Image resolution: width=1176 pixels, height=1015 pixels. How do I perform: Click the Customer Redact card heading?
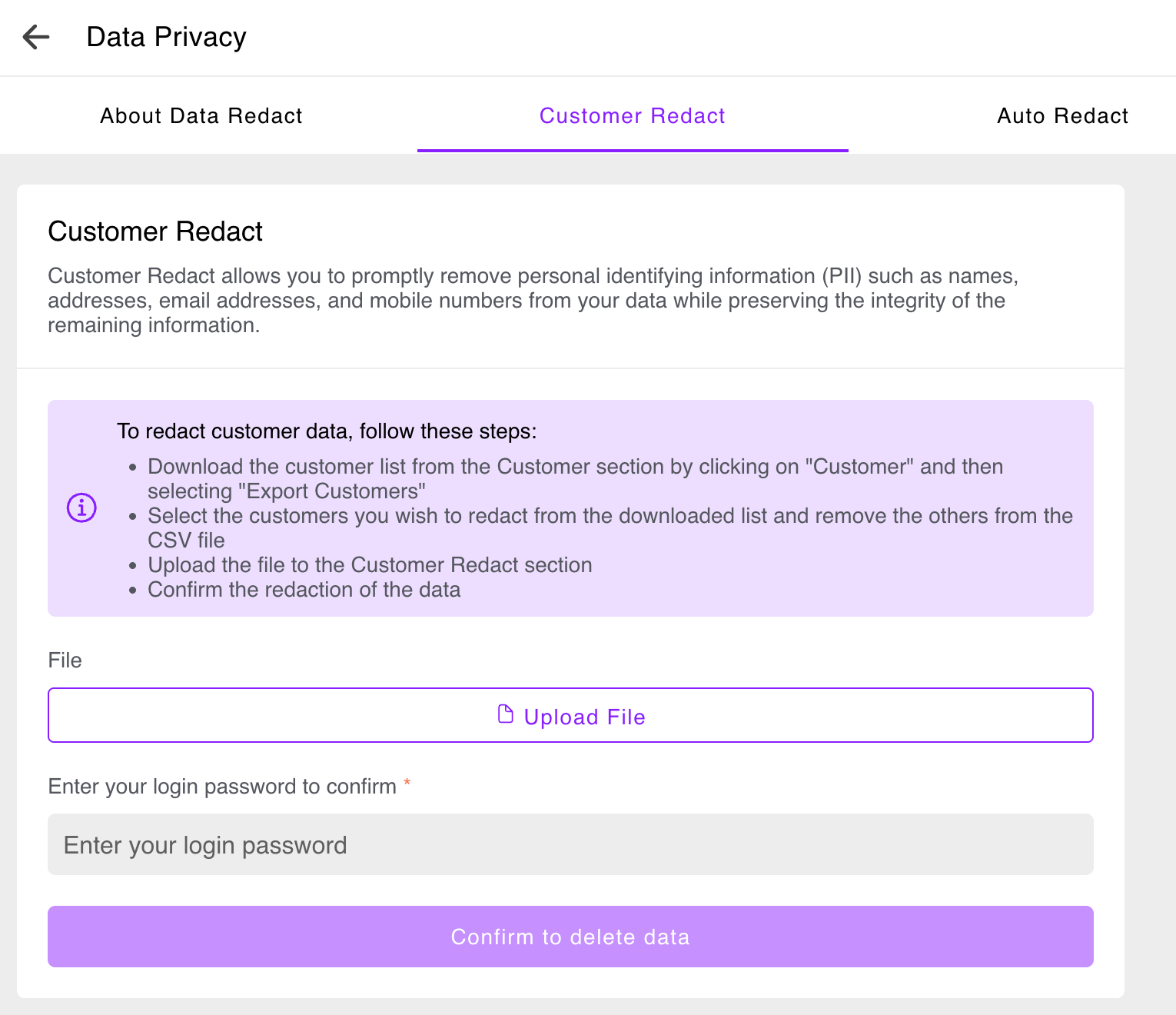pos(155,231)
